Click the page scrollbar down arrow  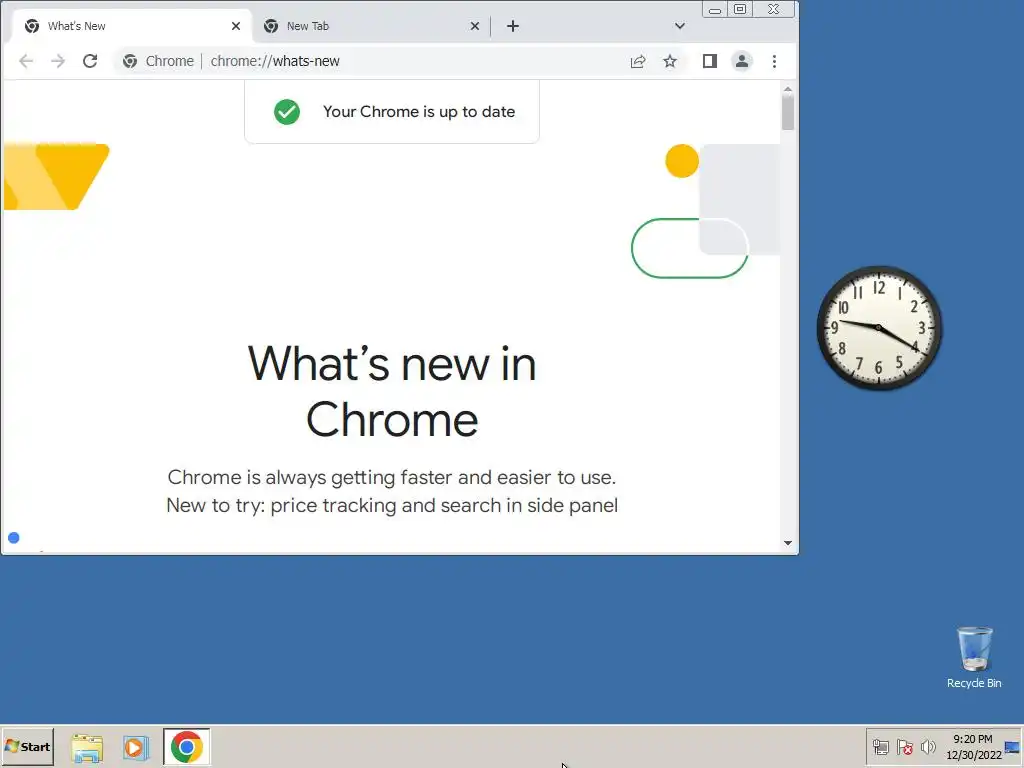coord(788,543)
